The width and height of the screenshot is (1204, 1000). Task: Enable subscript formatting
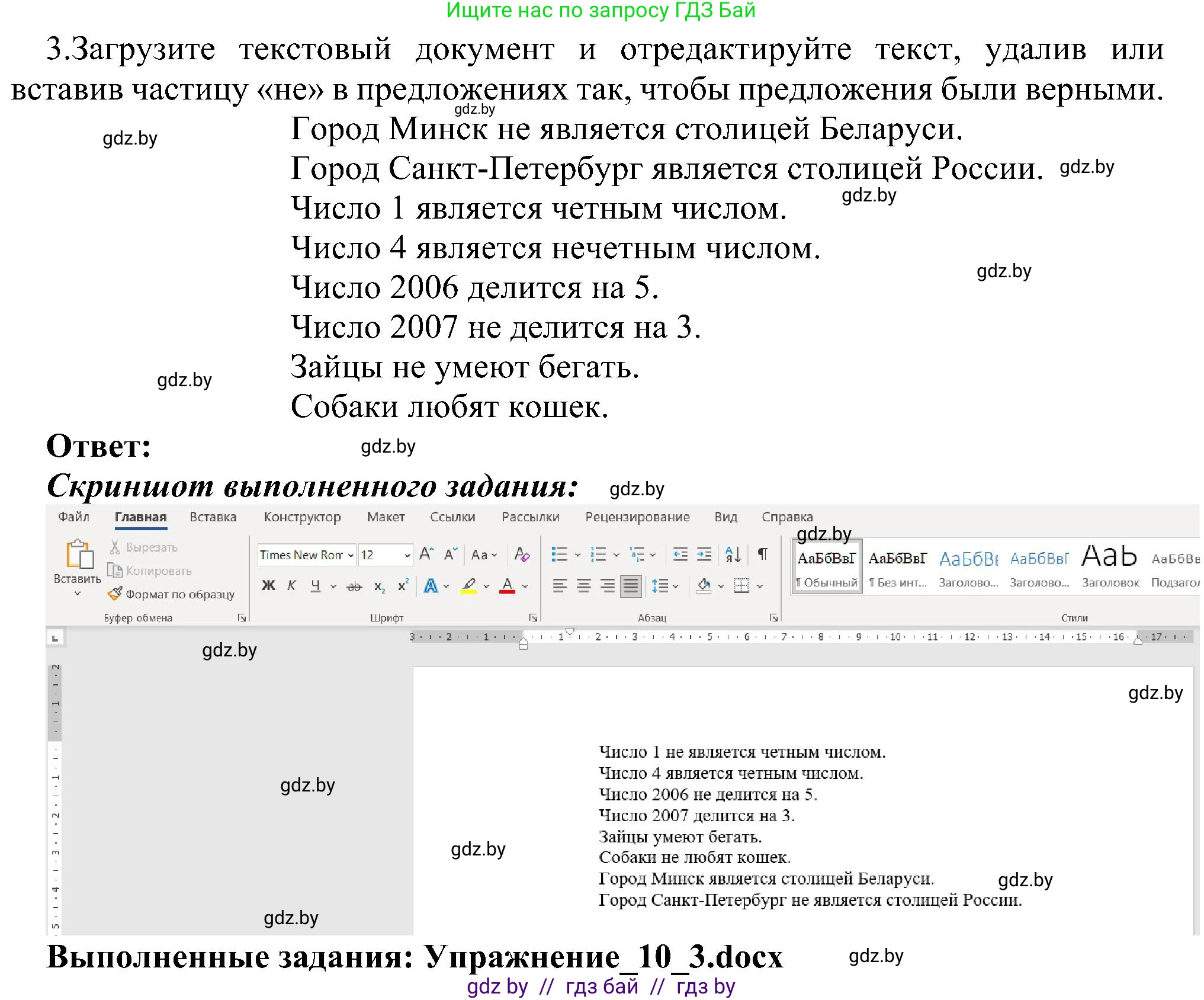(379, 586)
